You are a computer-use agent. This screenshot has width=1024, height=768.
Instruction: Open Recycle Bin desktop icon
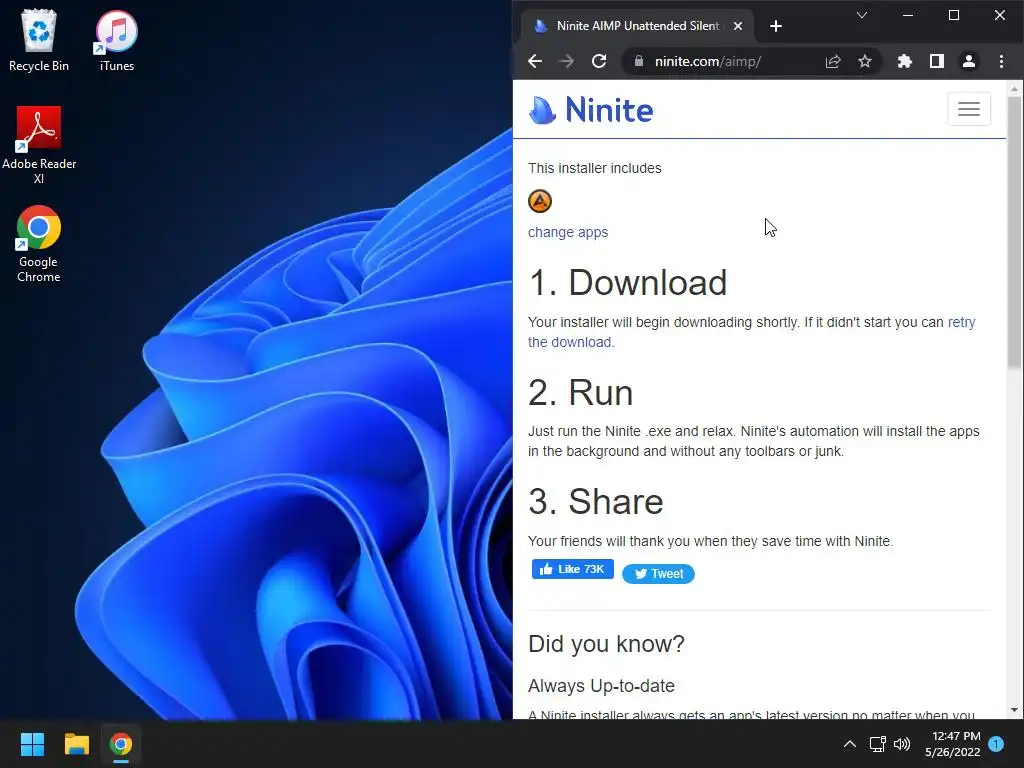pyautogui.click(x=39, y=40)
